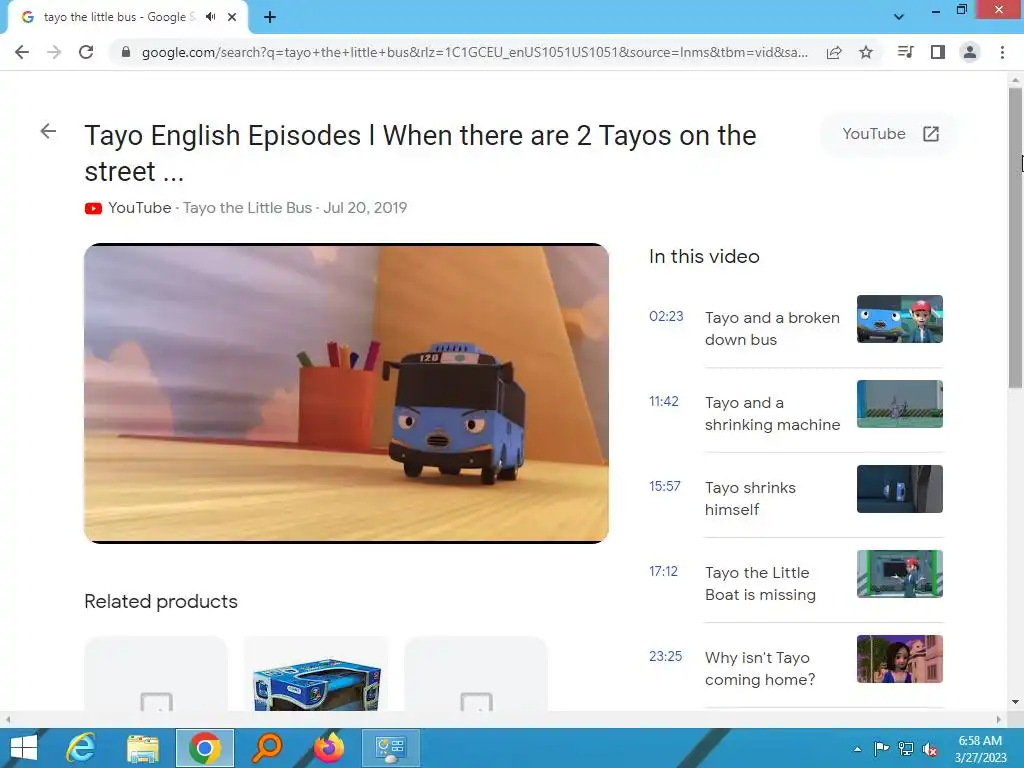
Task: Open the clock showing 6:58 AM
Action: [980, 749]
